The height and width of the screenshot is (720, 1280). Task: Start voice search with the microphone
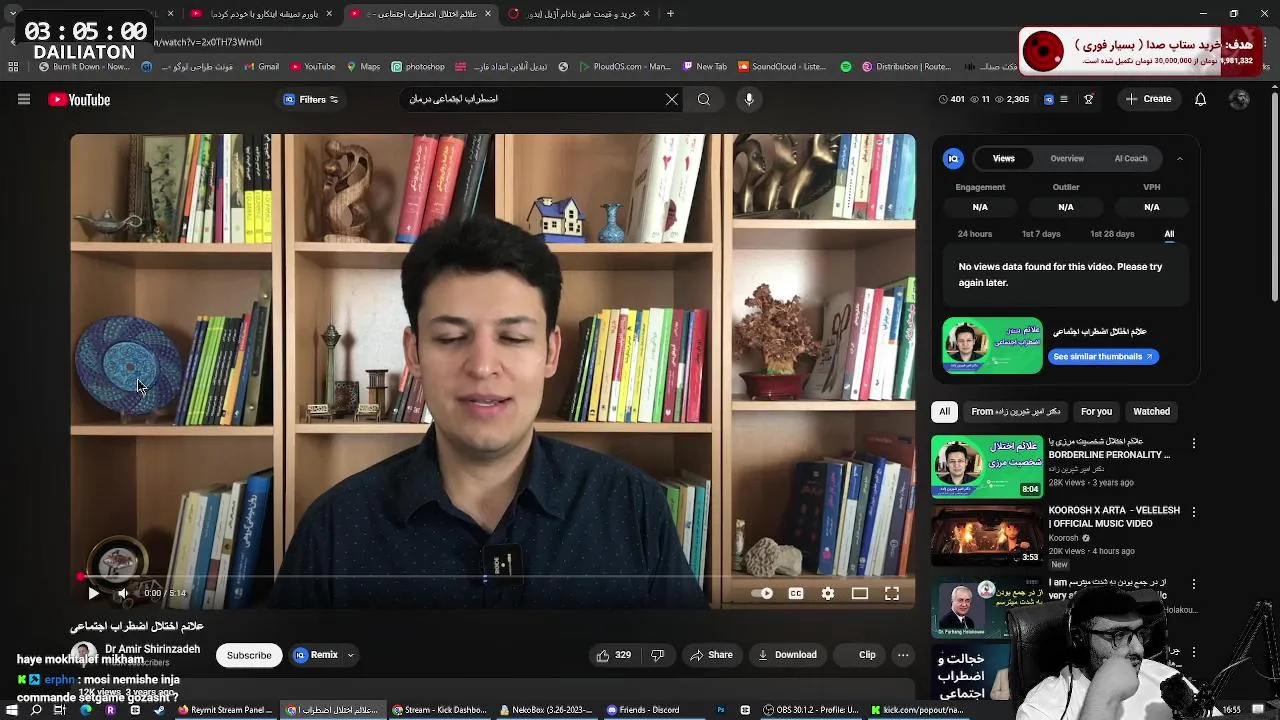coord(749,99)
